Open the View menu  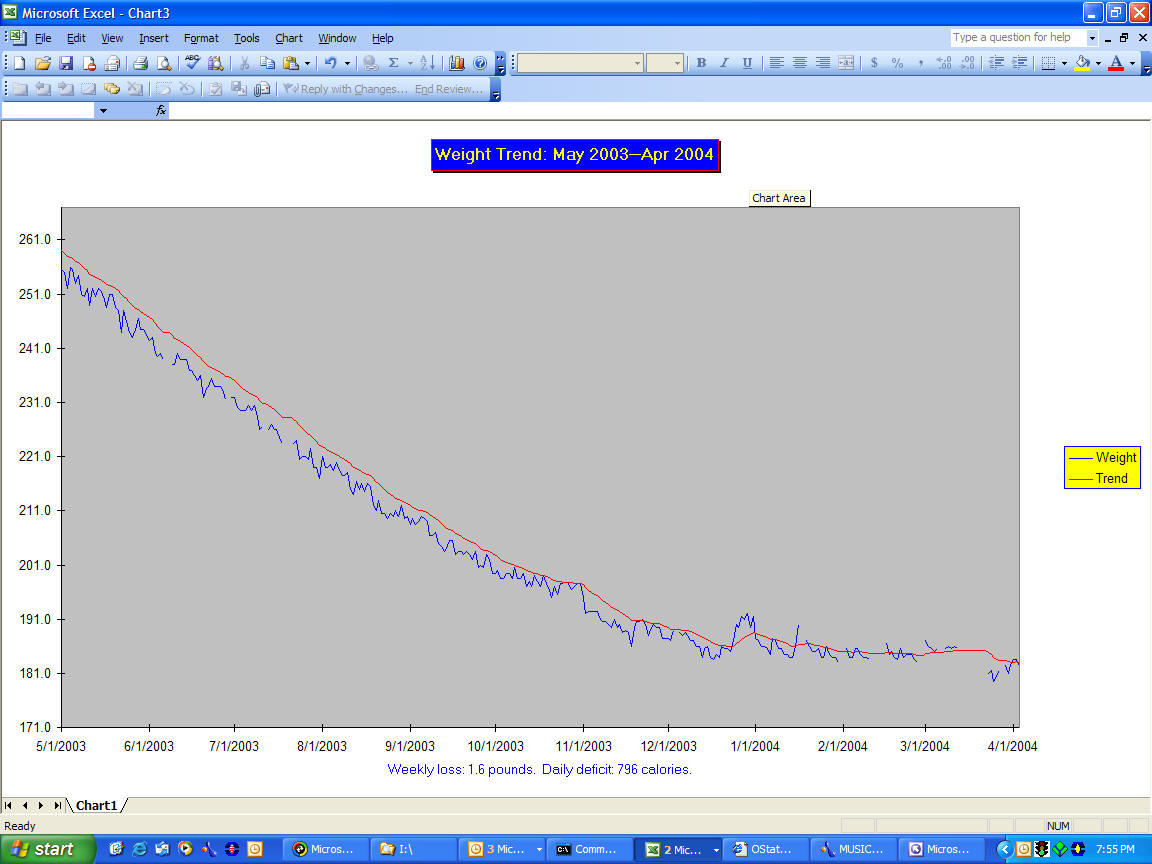click(x=112, y=38)
